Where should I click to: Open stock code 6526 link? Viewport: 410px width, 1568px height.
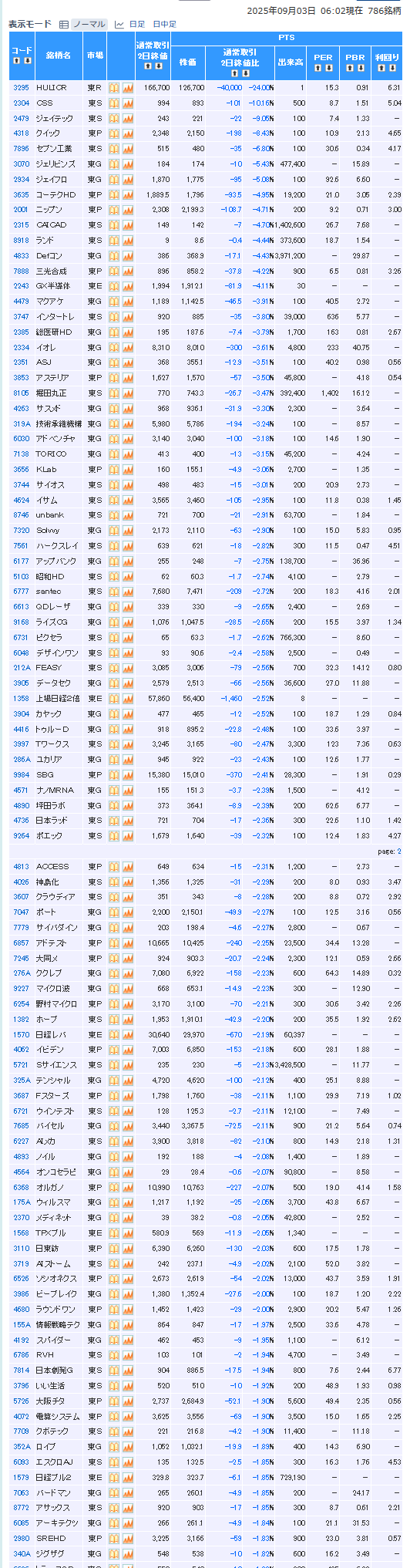click(x=22, y=1279)
